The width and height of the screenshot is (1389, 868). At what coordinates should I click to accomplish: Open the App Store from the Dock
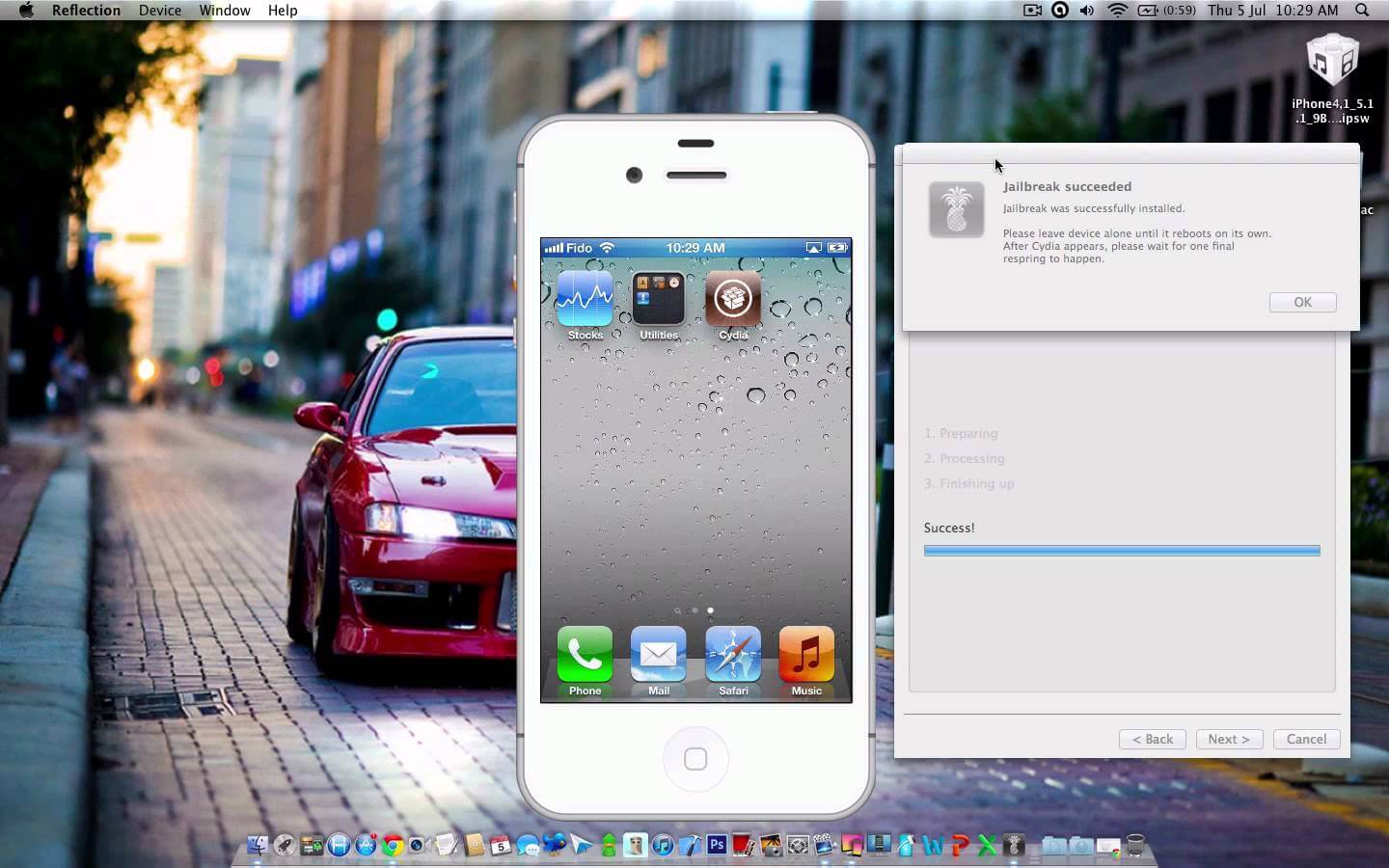tap(366, 846)
